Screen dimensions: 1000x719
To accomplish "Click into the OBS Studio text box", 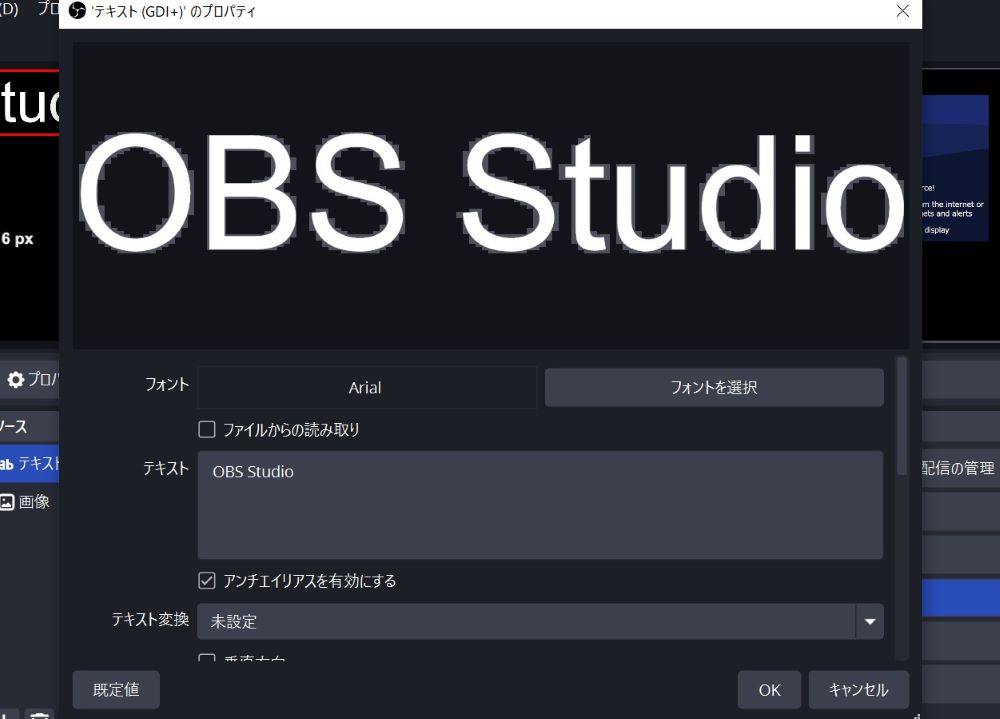I will pyautogui.click(x=540, y=505).
